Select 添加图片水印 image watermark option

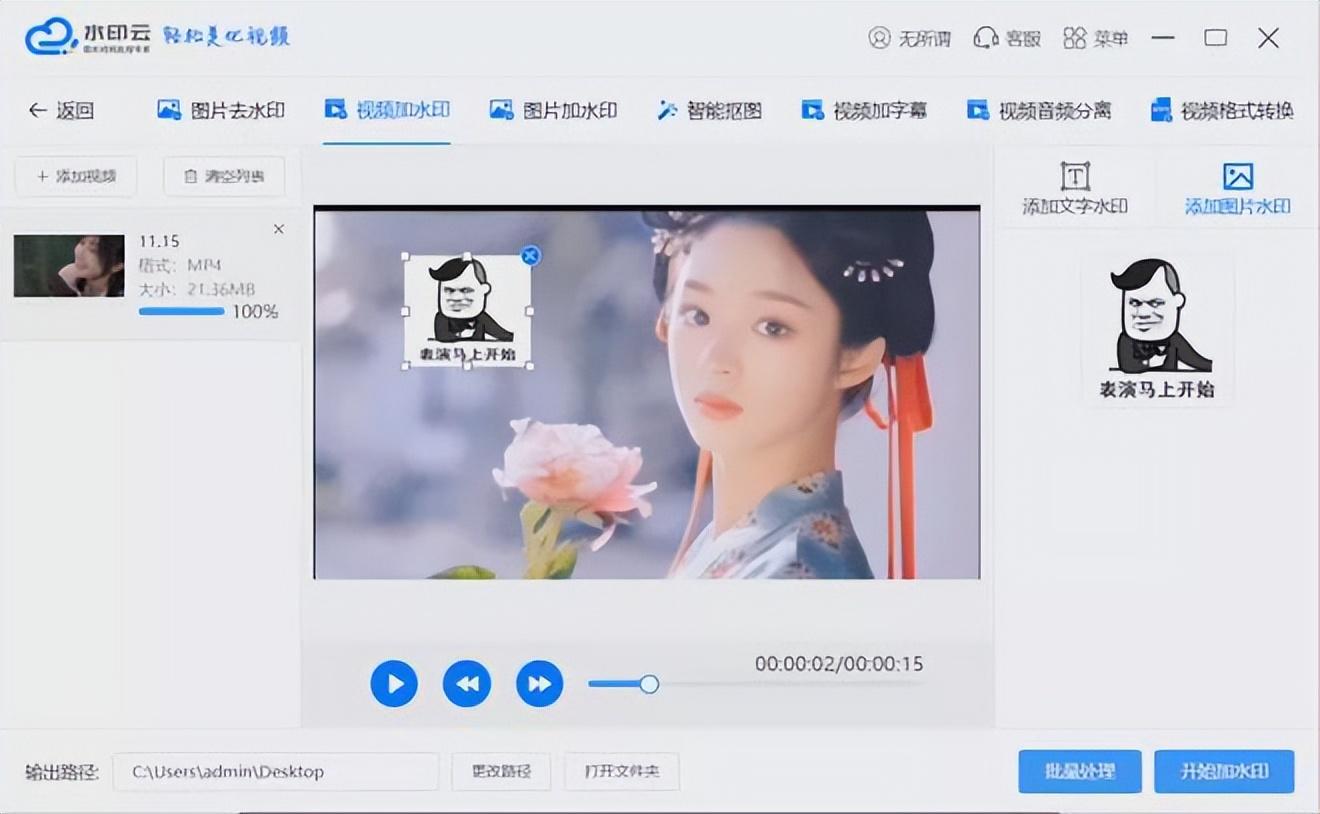1237,188
